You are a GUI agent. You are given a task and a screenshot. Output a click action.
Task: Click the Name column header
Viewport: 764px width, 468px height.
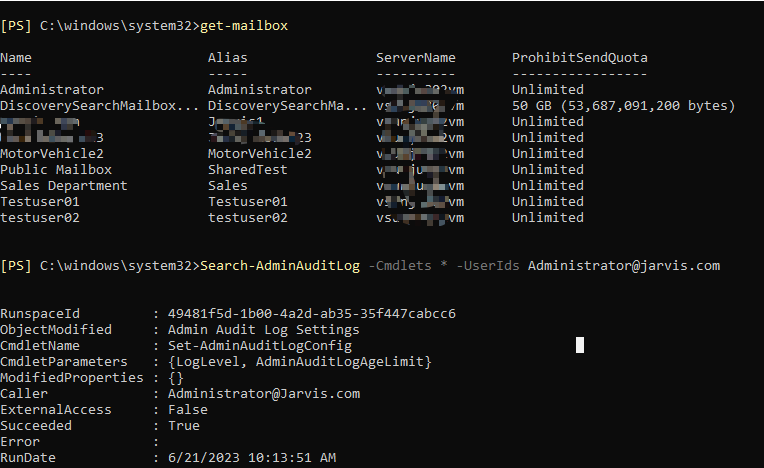click(16, 57)
